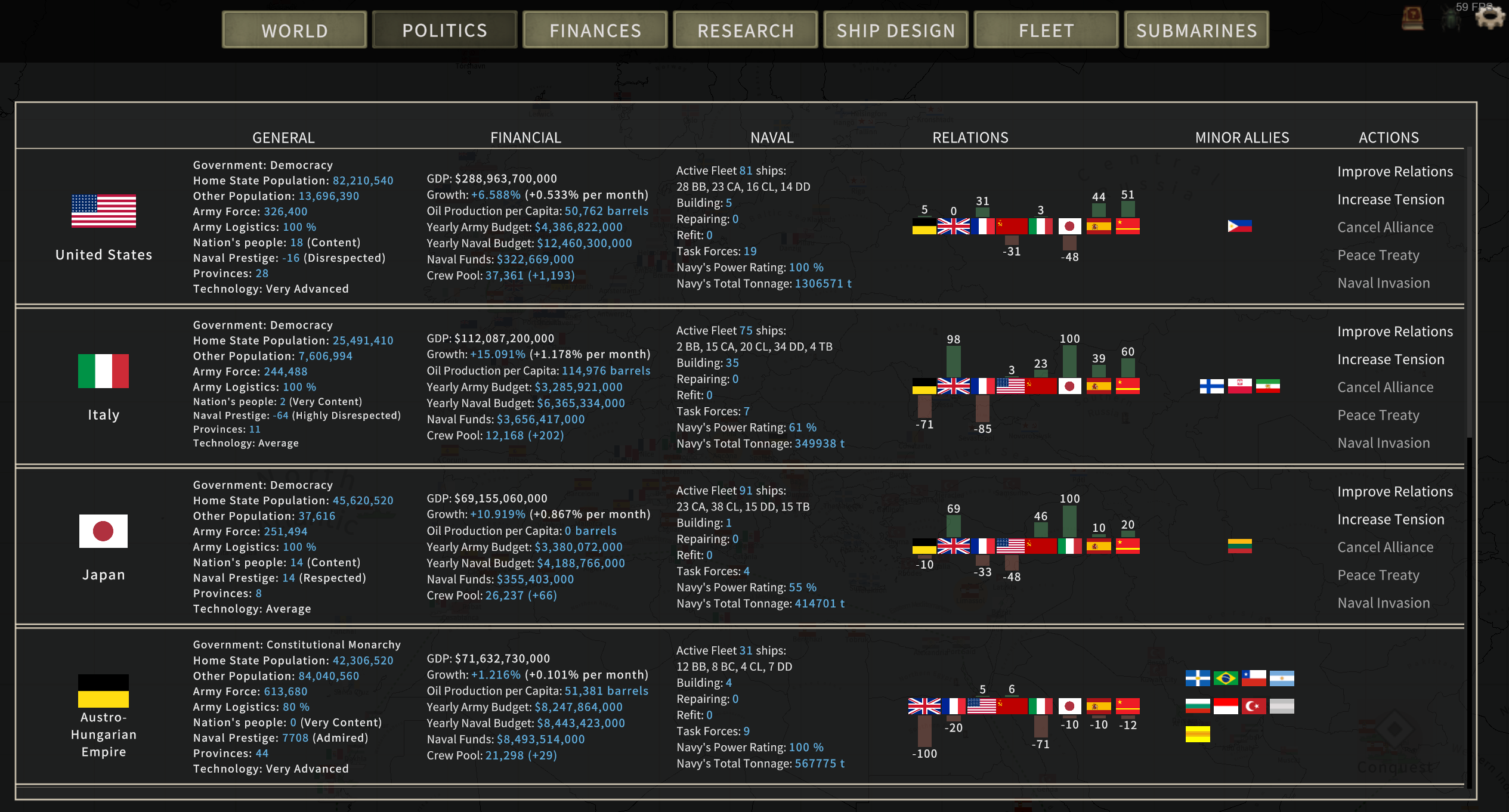Improve Relations with Japan
Screen dimensions: 1509x812
pos(1395,492)
